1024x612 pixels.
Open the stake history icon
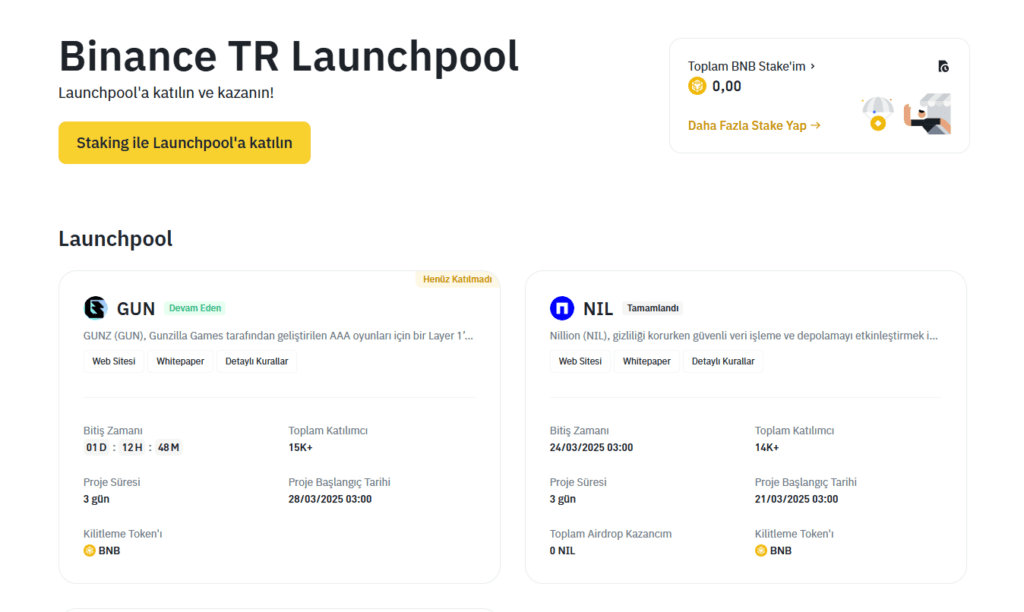tap(943, 66)
